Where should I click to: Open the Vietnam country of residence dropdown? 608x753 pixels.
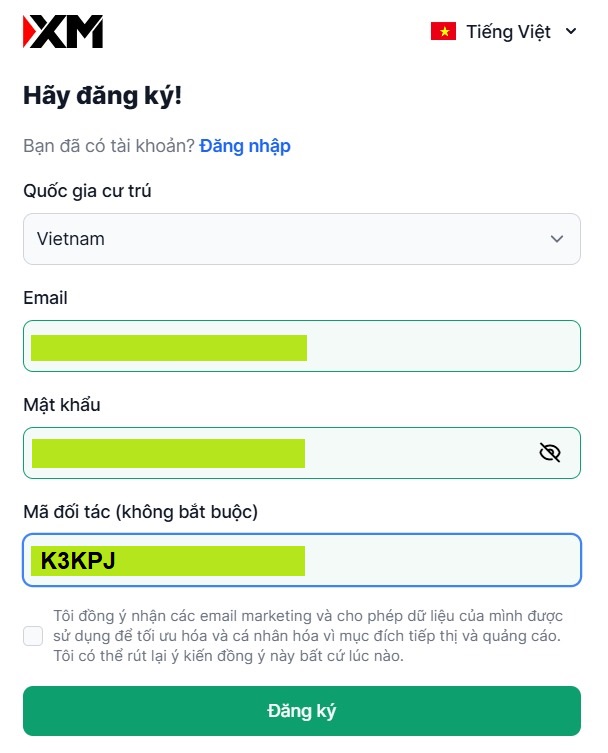coord(301,239)
